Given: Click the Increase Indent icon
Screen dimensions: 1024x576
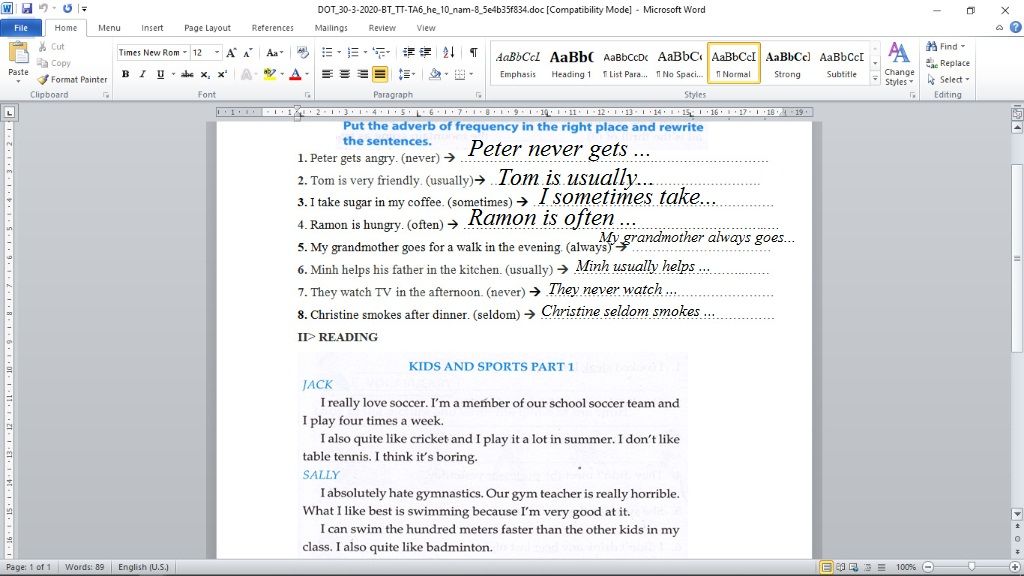Looking at the screenshot, I should 425,52.
